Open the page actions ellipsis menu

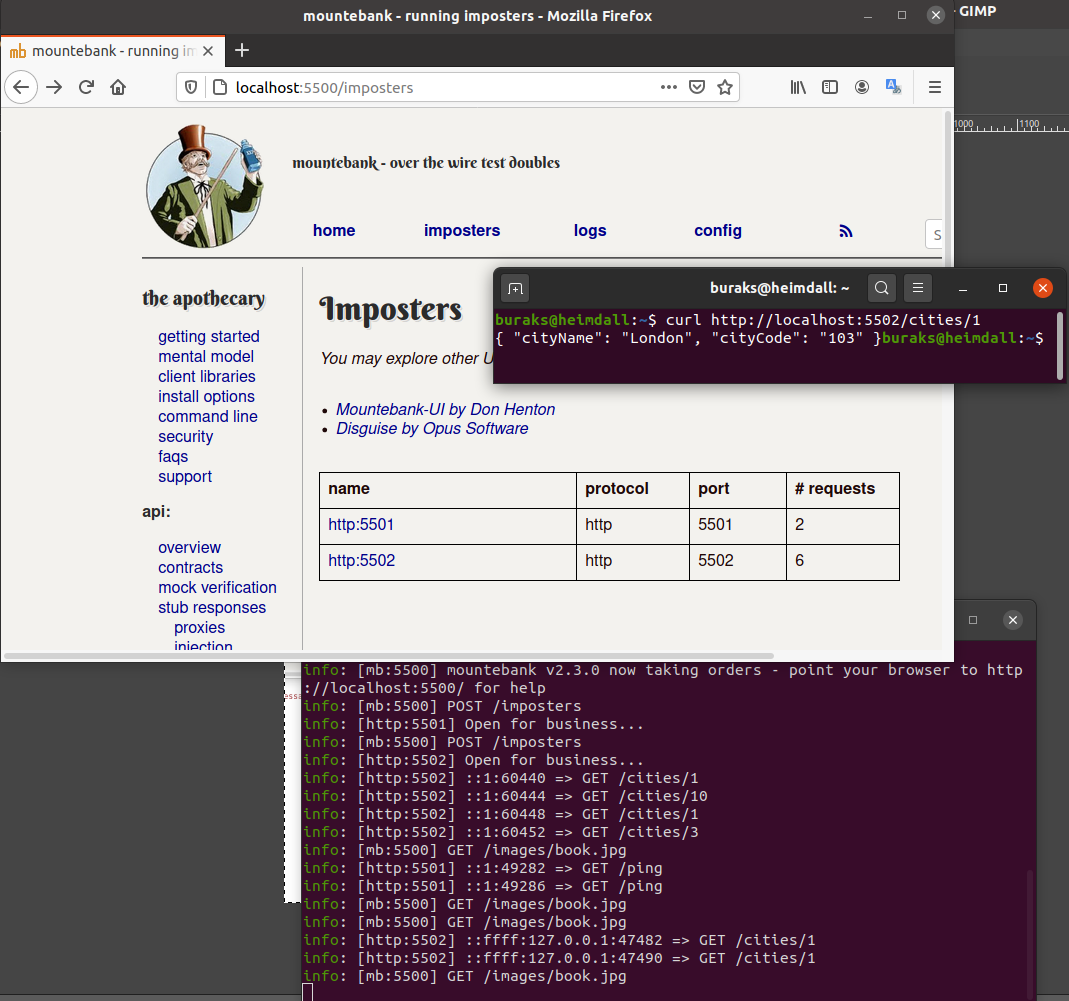click(668, 87)
